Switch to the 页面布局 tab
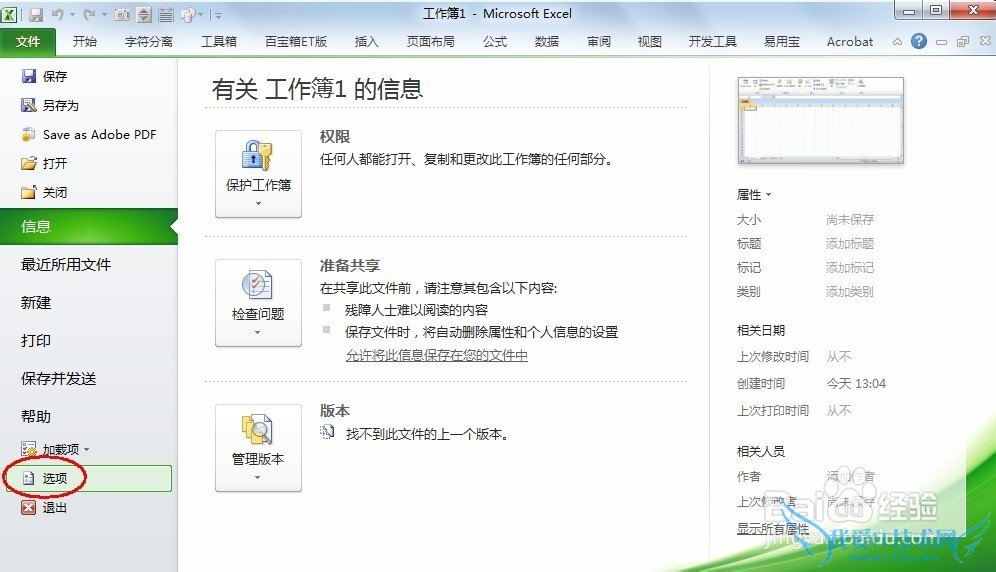996x572 pixels. tap(431, 42)
